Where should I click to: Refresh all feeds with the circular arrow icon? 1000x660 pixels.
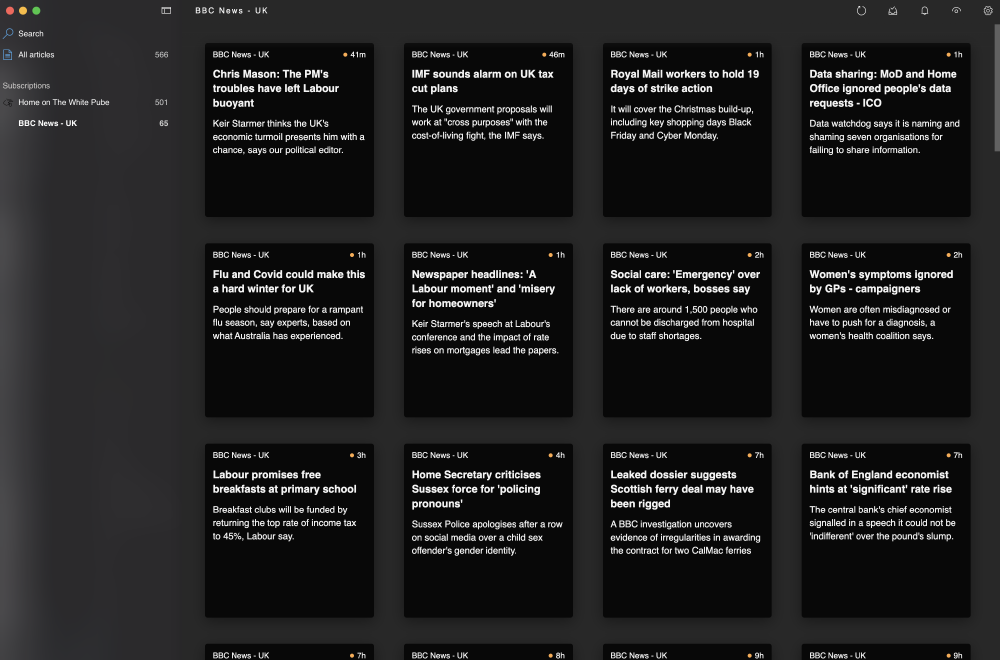pyautogui.click(x=862, y=10)
